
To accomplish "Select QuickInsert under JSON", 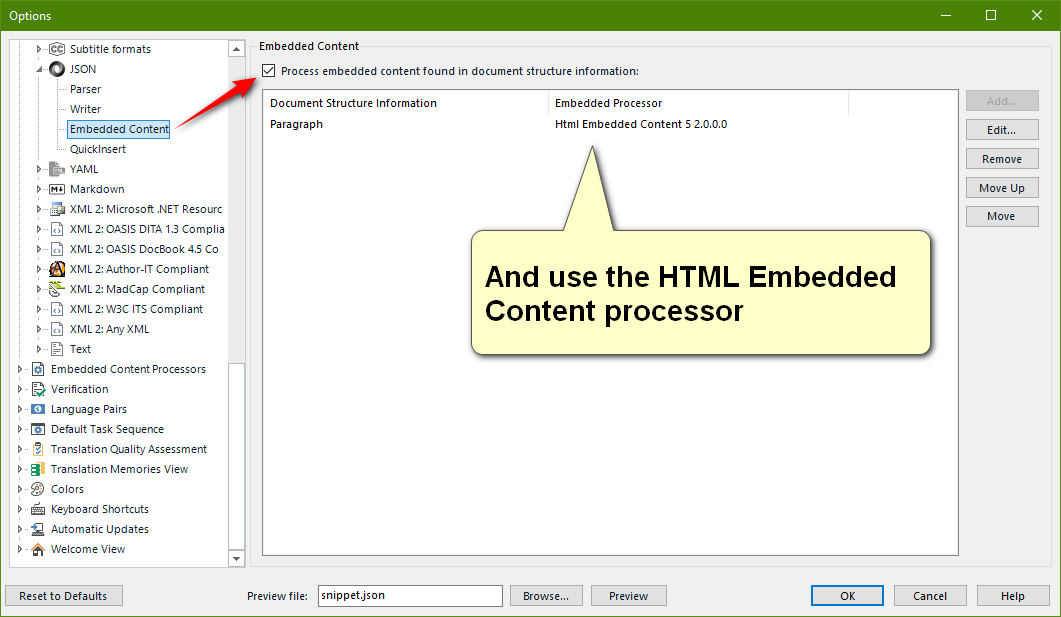I will pos(97,149).
